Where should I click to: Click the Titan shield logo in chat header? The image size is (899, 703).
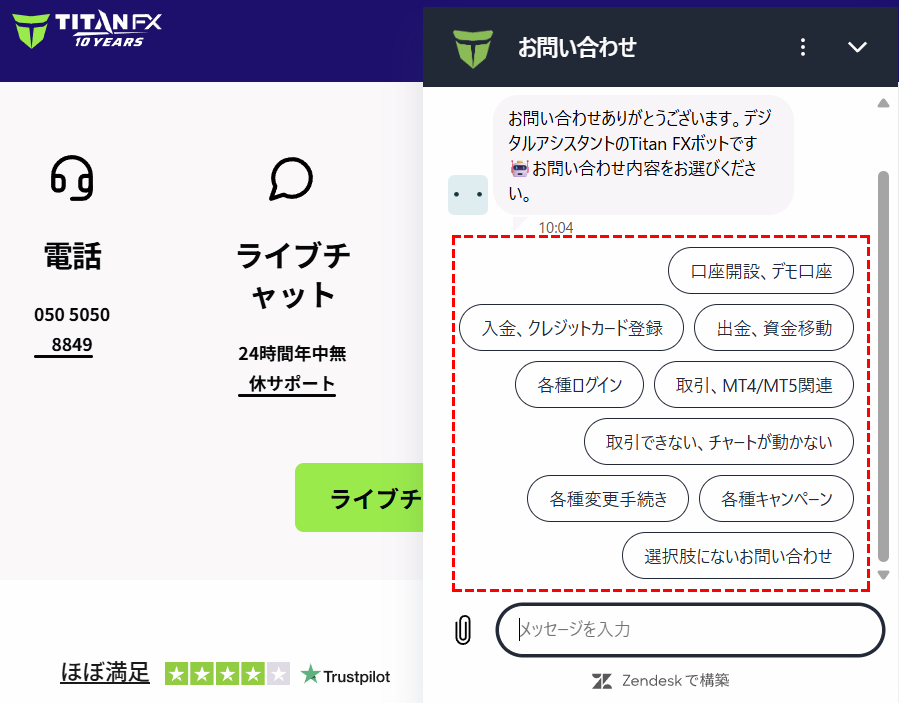[x=473, y=48]
